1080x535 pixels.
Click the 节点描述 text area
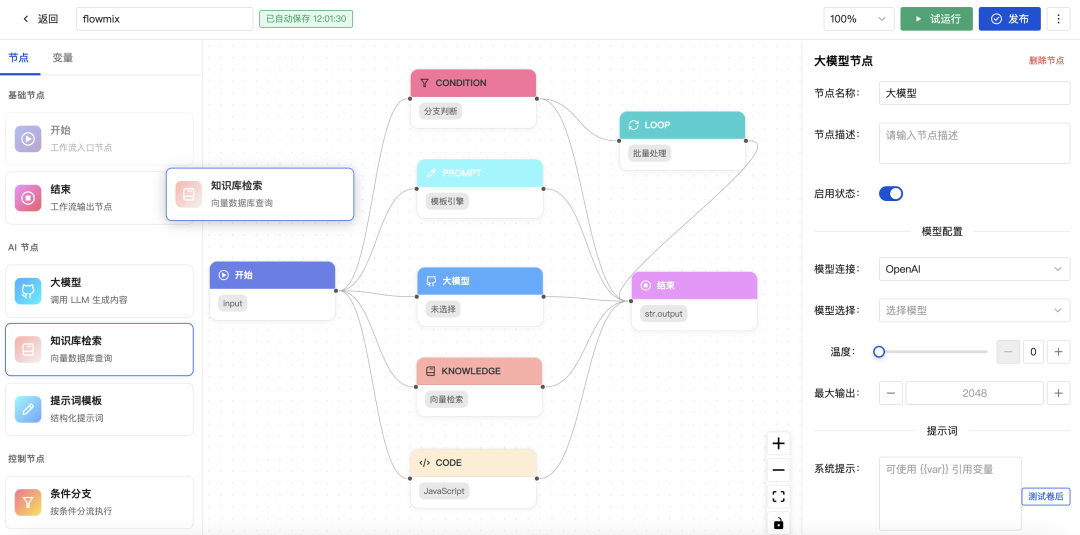[974, 143]
